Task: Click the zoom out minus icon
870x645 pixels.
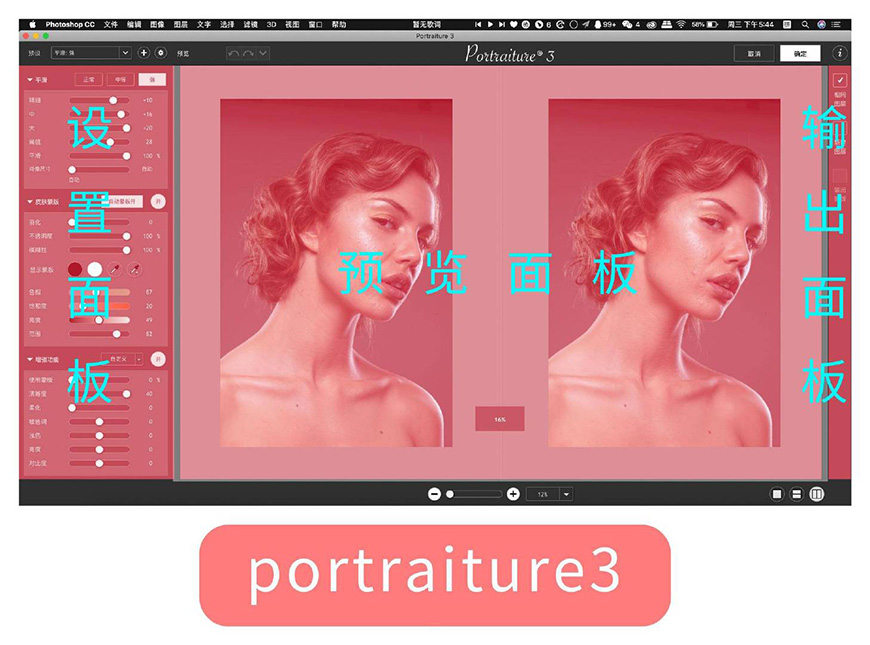Action: pos(434,494)
